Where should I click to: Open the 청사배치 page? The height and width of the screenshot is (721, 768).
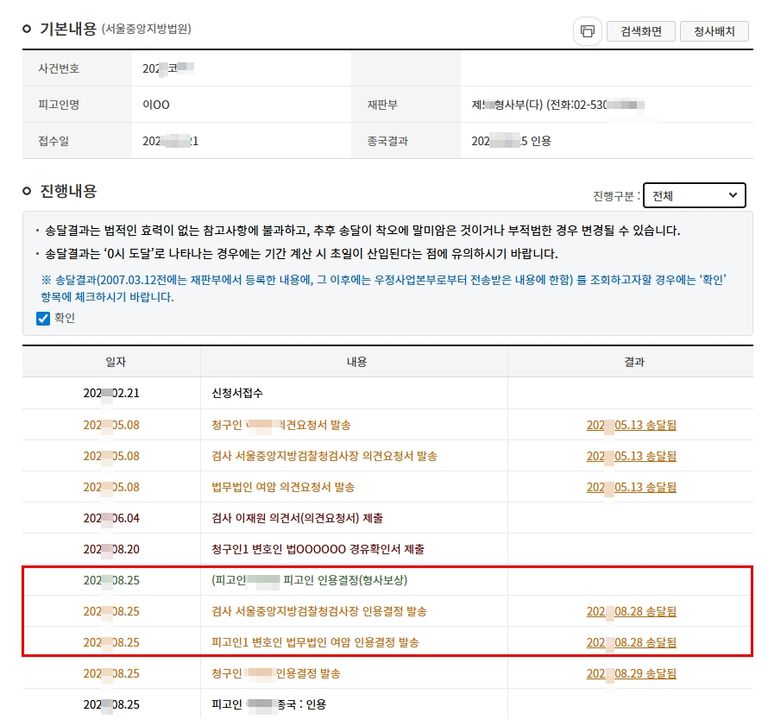coord(714,31)
